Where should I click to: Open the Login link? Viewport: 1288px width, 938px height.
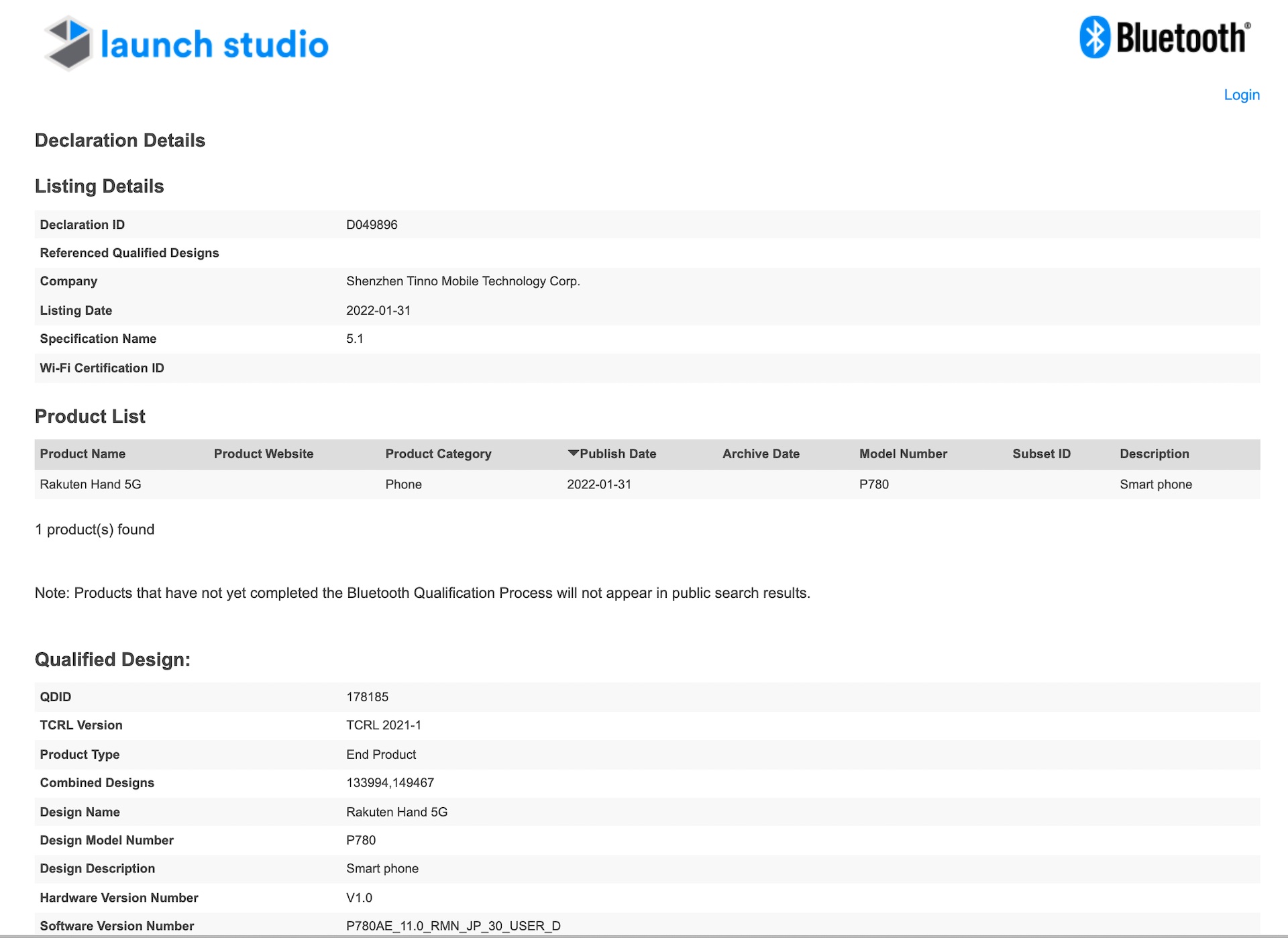(1242, 95)
